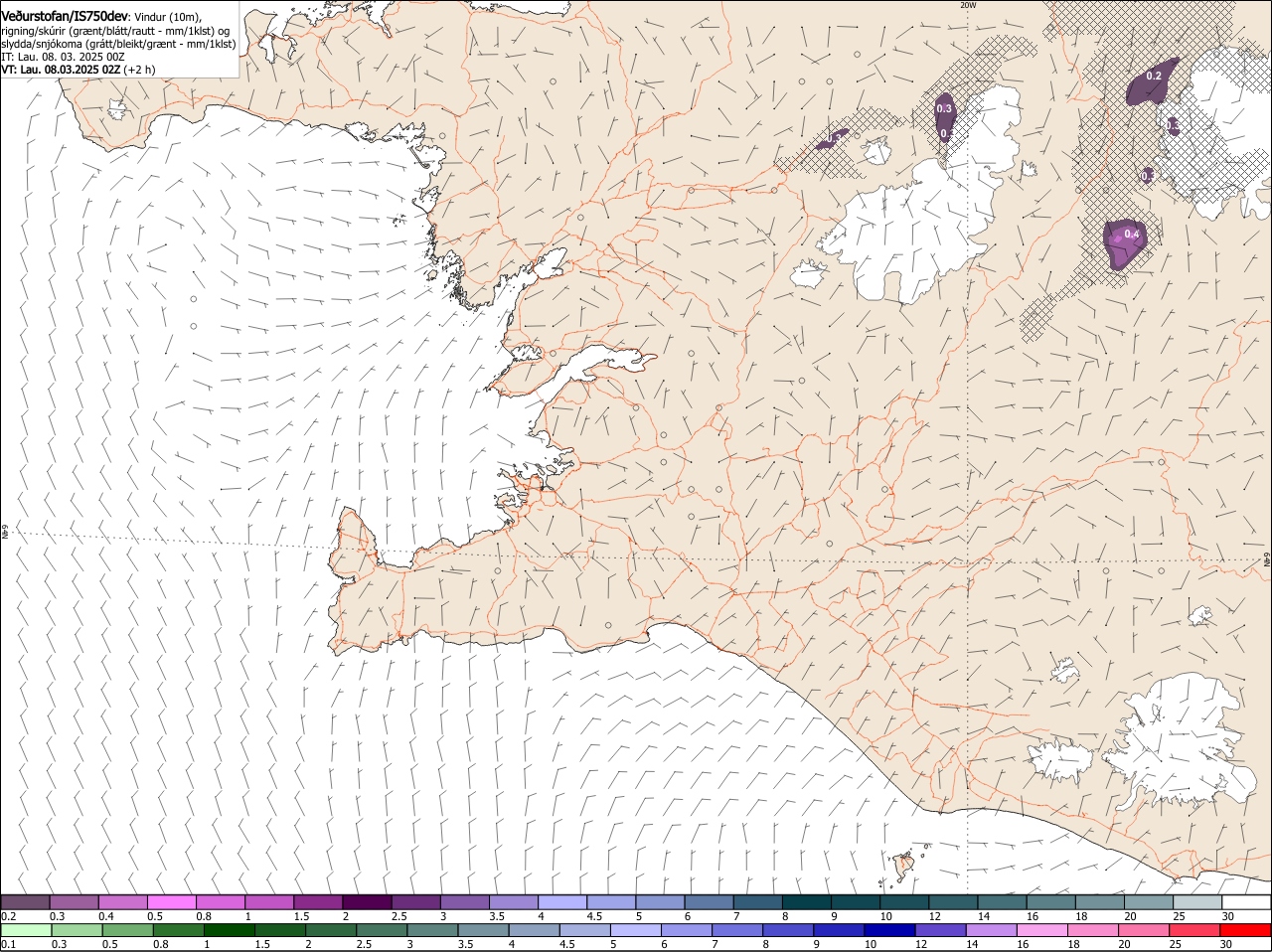The width and height of the screenshot is (1272, 952).
Task: Pick the mauve 0.3 swatch in the upper legend row
Action: tap(74, 901)
